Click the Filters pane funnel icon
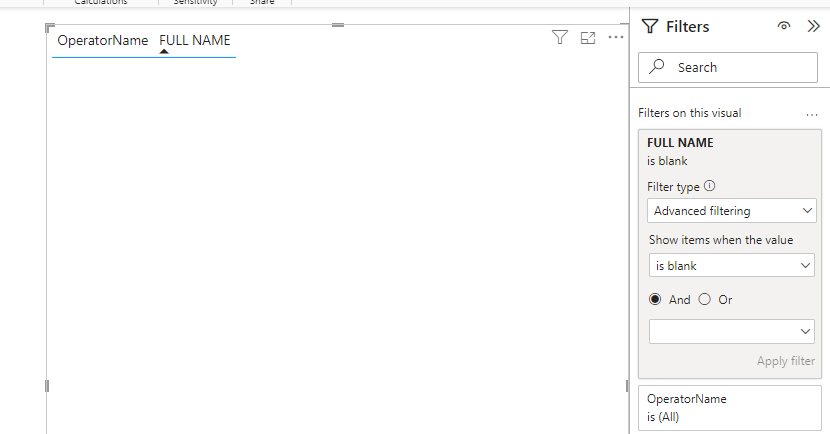 [x=650, y=26]
